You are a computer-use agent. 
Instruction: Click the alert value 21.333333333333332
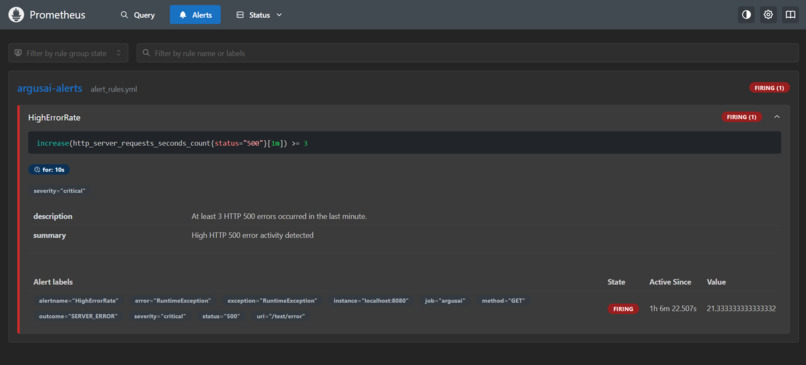[741, 308]
